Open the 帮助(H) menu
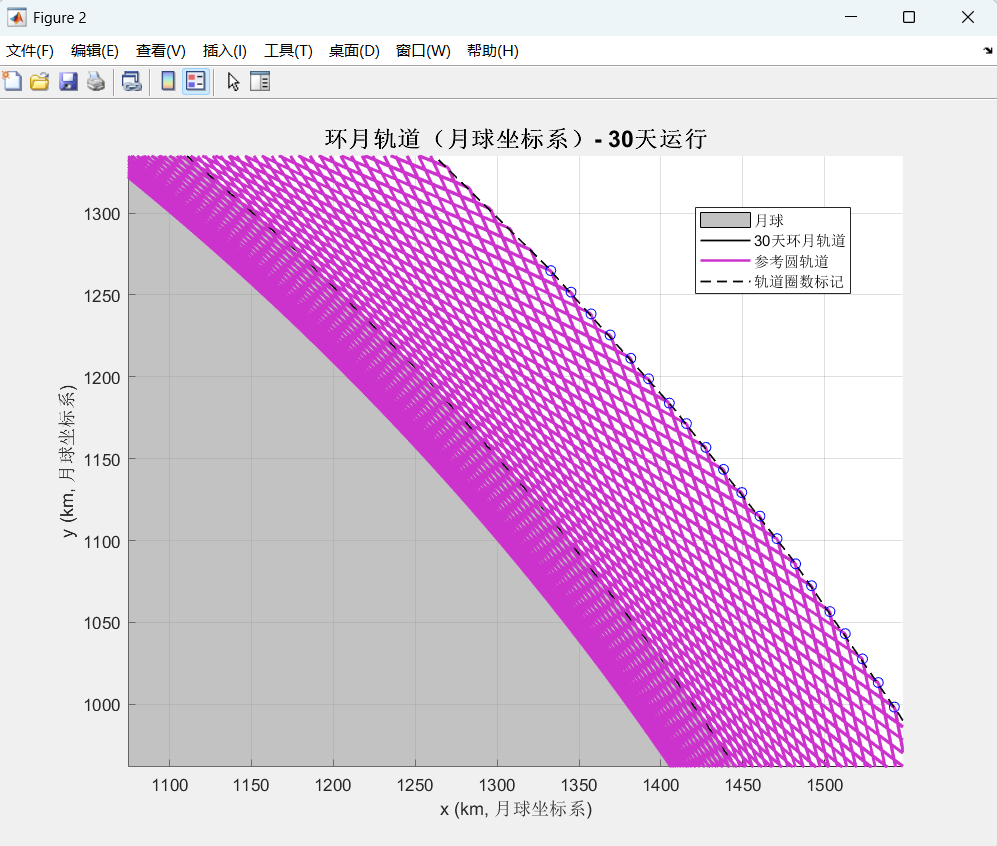 (x=492, y=51)
